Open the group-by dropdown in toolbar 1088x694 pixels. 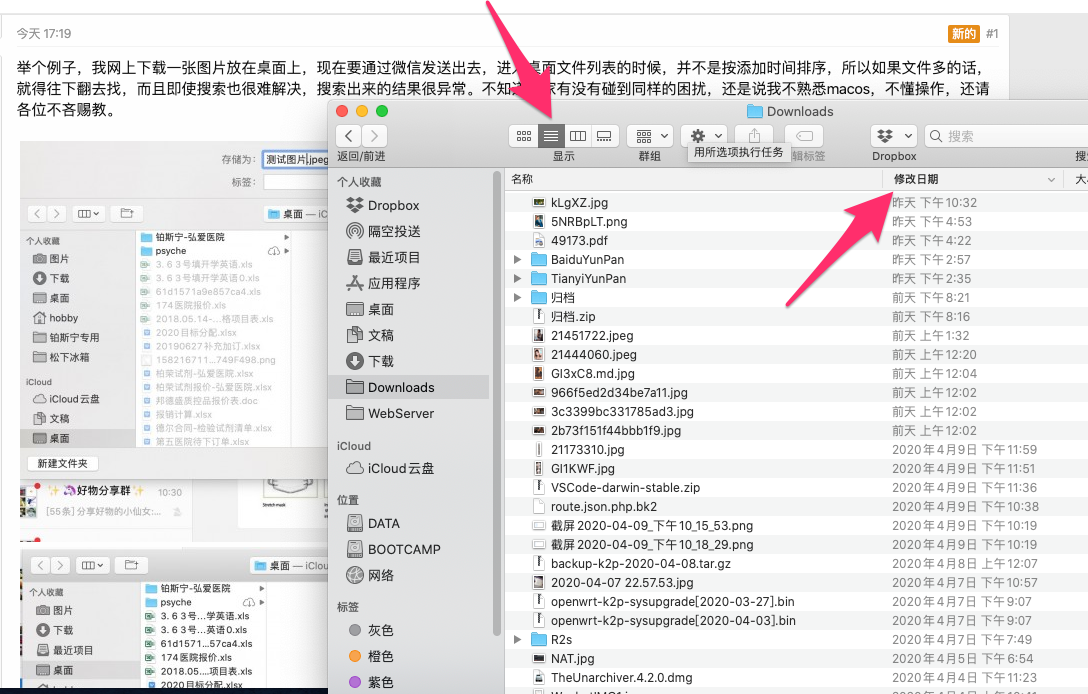coord(650,136)
